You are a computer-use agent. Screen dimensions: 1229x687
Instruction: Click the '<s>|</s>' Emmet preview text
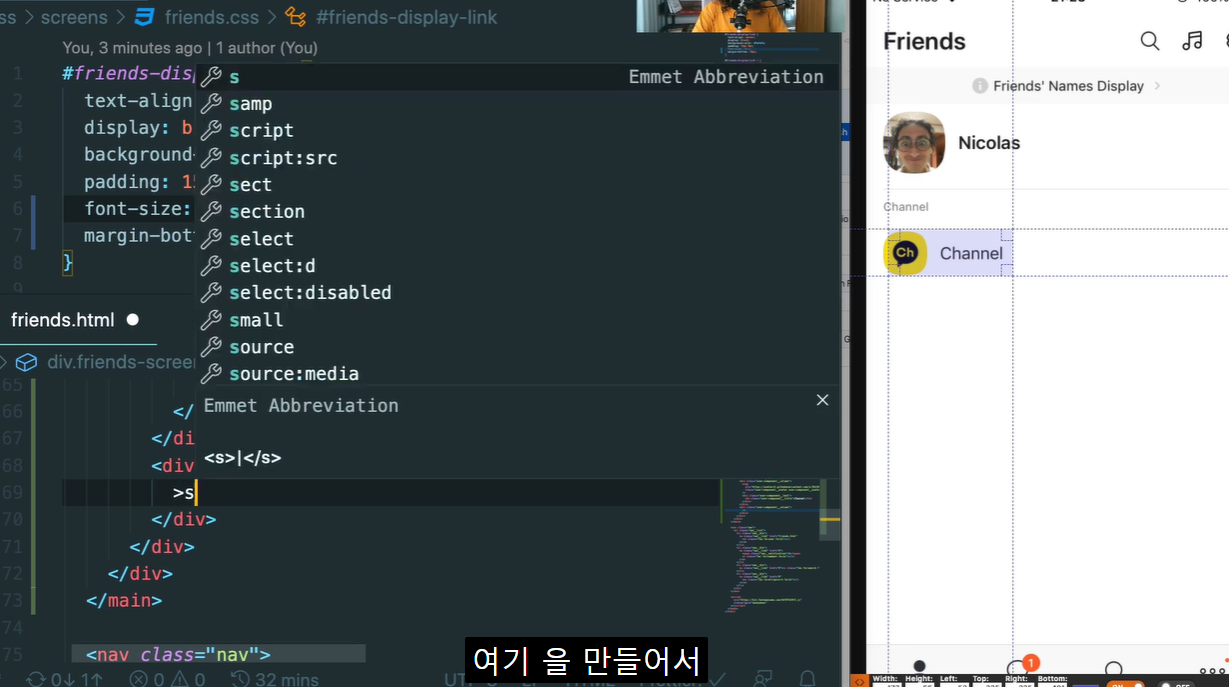coord(242,458)
